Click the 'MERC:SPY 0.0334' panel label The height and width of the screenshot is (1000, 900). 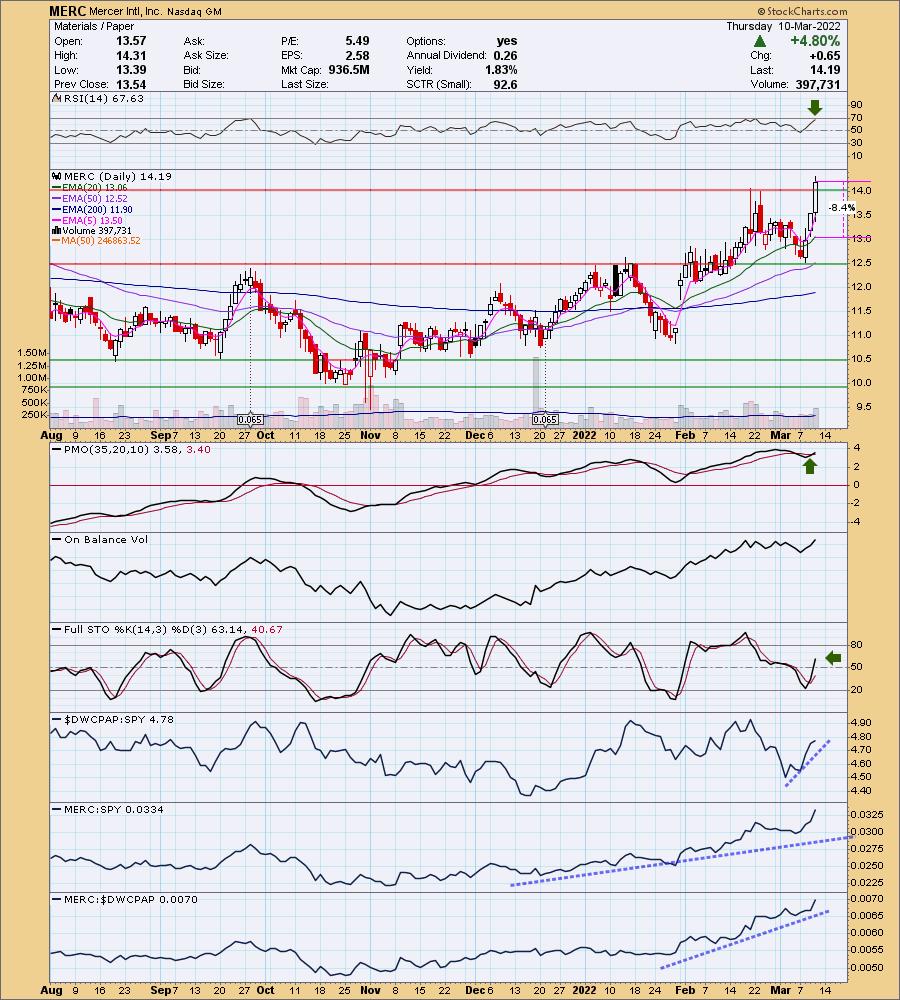[x=114, y=809]
